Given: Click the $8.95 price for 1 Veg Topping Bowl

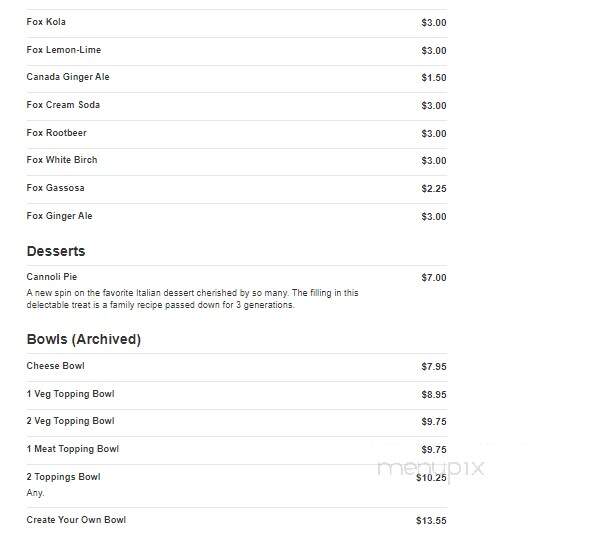Looking at the screenshot, I should 434,395.
